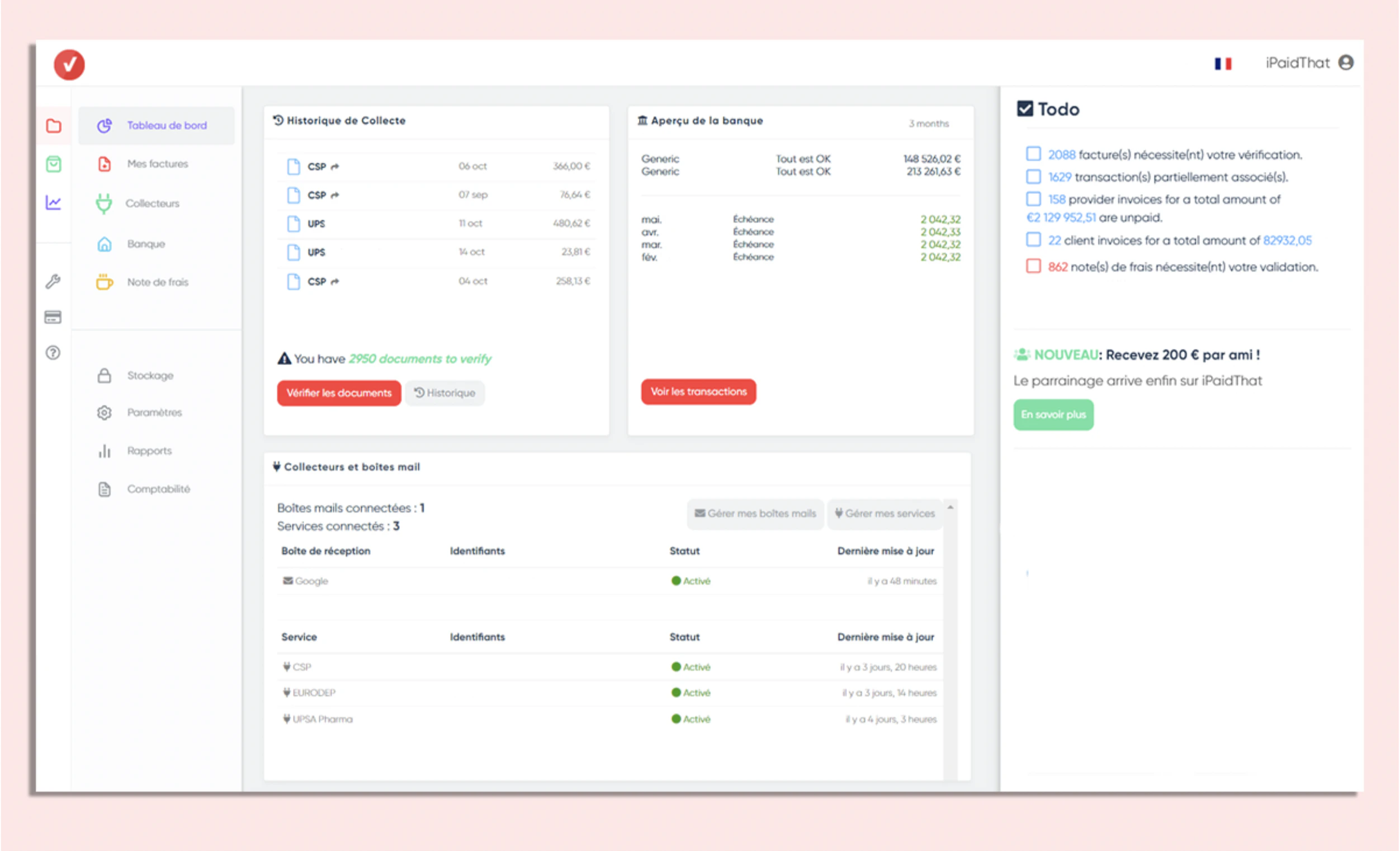1400x851 pixels.
Task: Click the French flag language icon
Action: [1223, 64]
